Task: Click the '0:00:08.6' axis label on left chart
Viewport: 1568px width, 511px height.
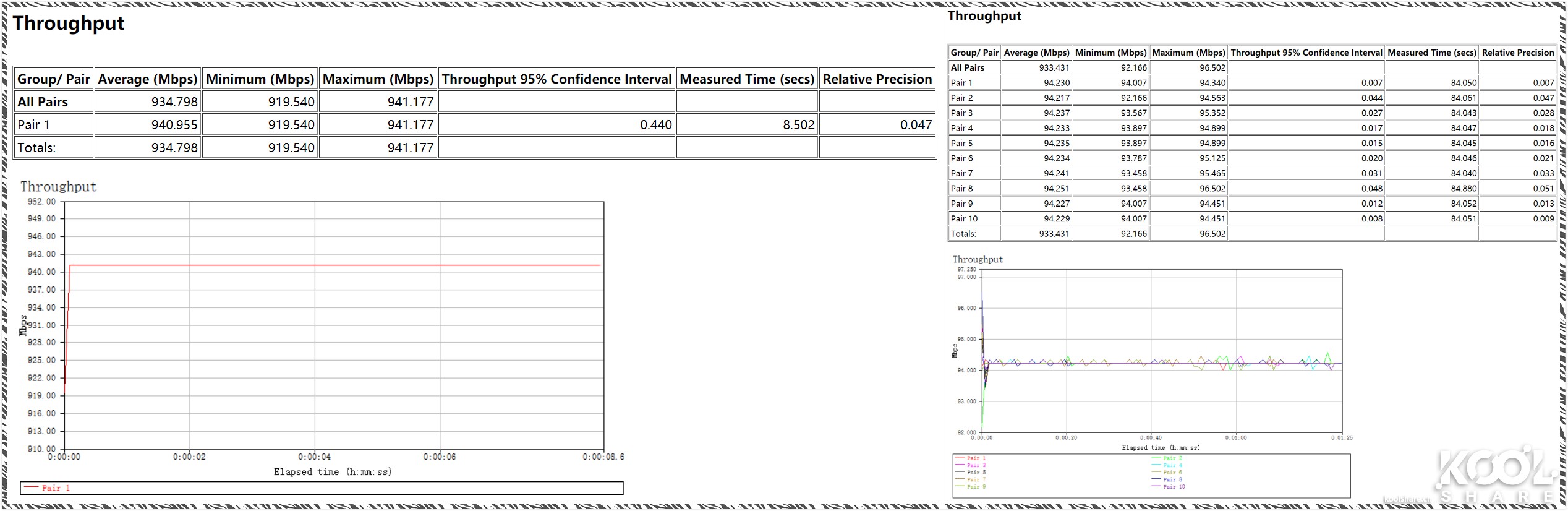Action: [603, 457]
